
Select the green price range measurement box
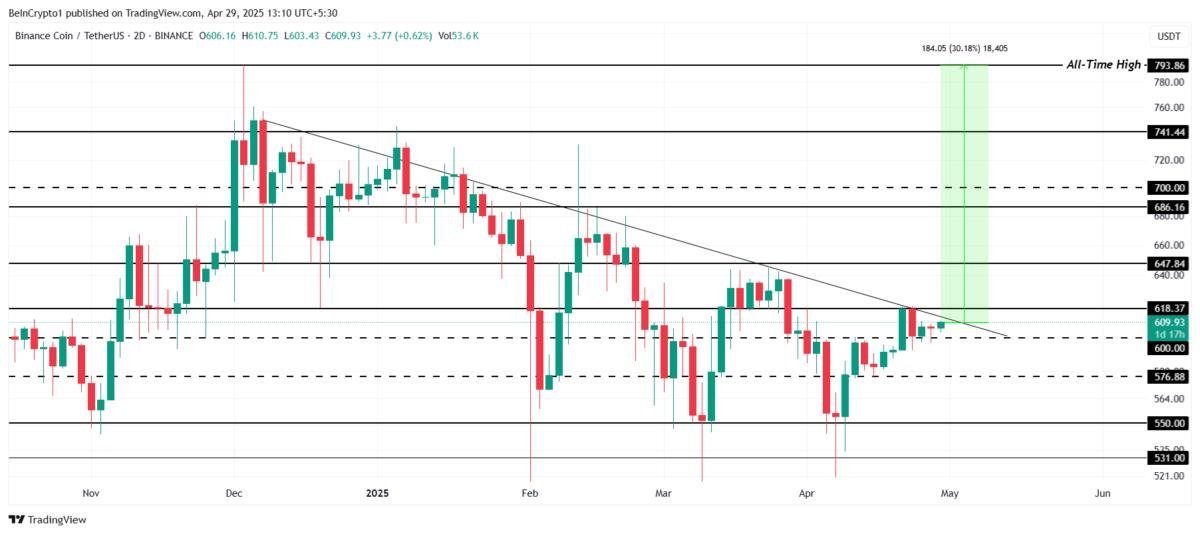click(964, 193)
